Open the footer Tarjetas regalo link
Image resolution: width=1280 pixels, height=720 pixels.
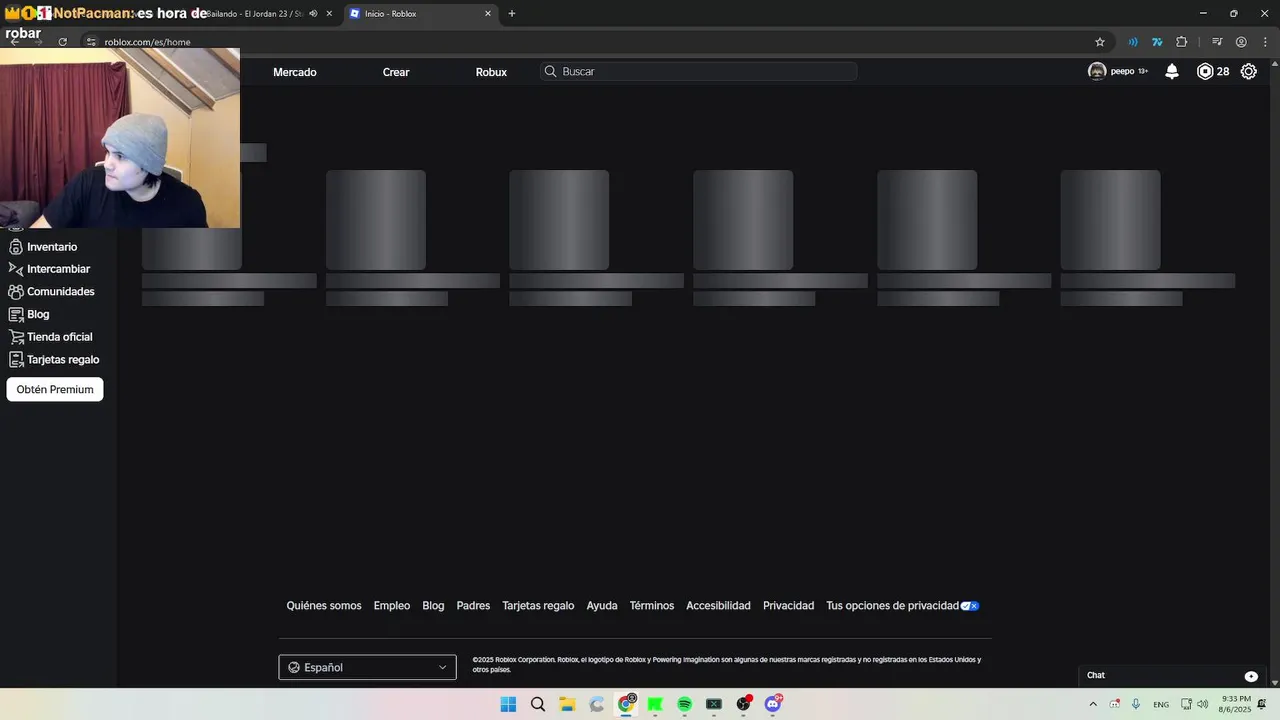[x=538, y=606]
